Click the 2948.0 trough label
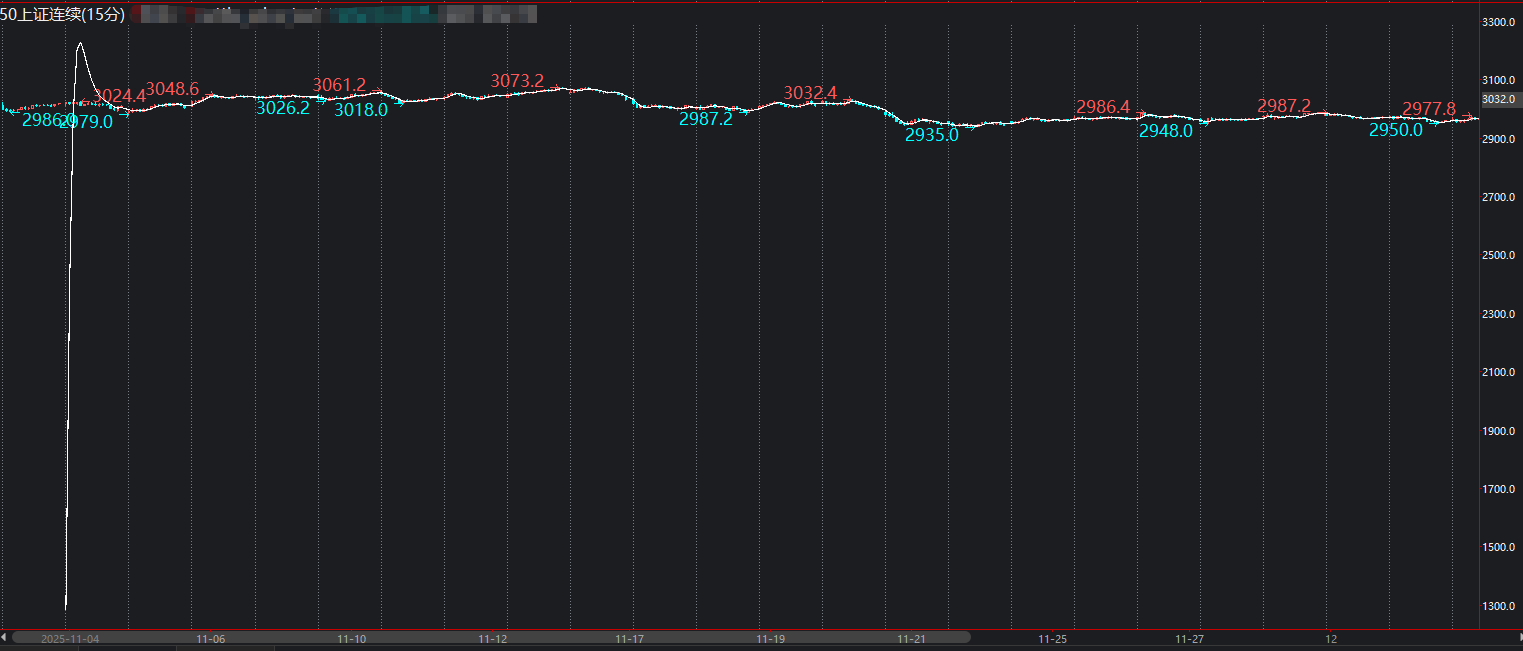This screenshot has width=1523, height=651. [1165, 130]
